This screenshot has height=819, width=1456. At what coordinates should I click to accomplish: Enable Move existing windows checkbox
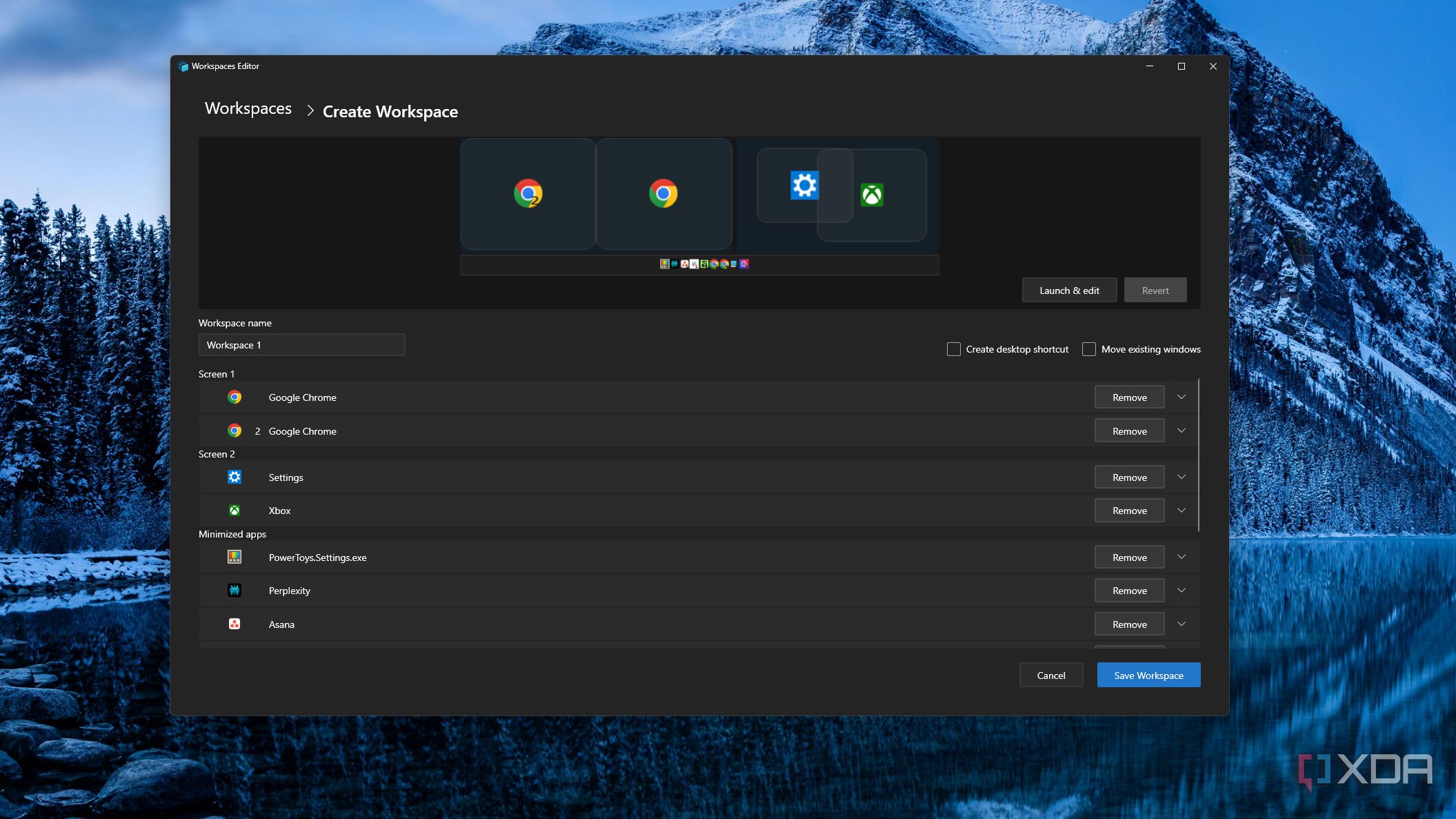(x=1089, y=349)
